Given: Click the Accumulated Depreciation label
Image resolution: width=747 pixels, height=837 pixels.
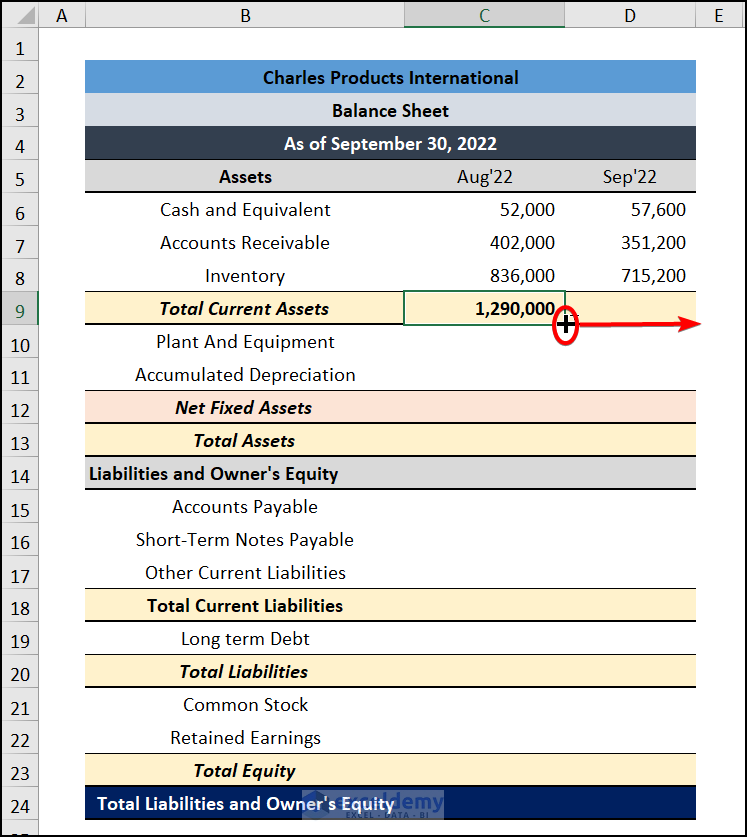Looking at the screenshot, I should [245, 375].
